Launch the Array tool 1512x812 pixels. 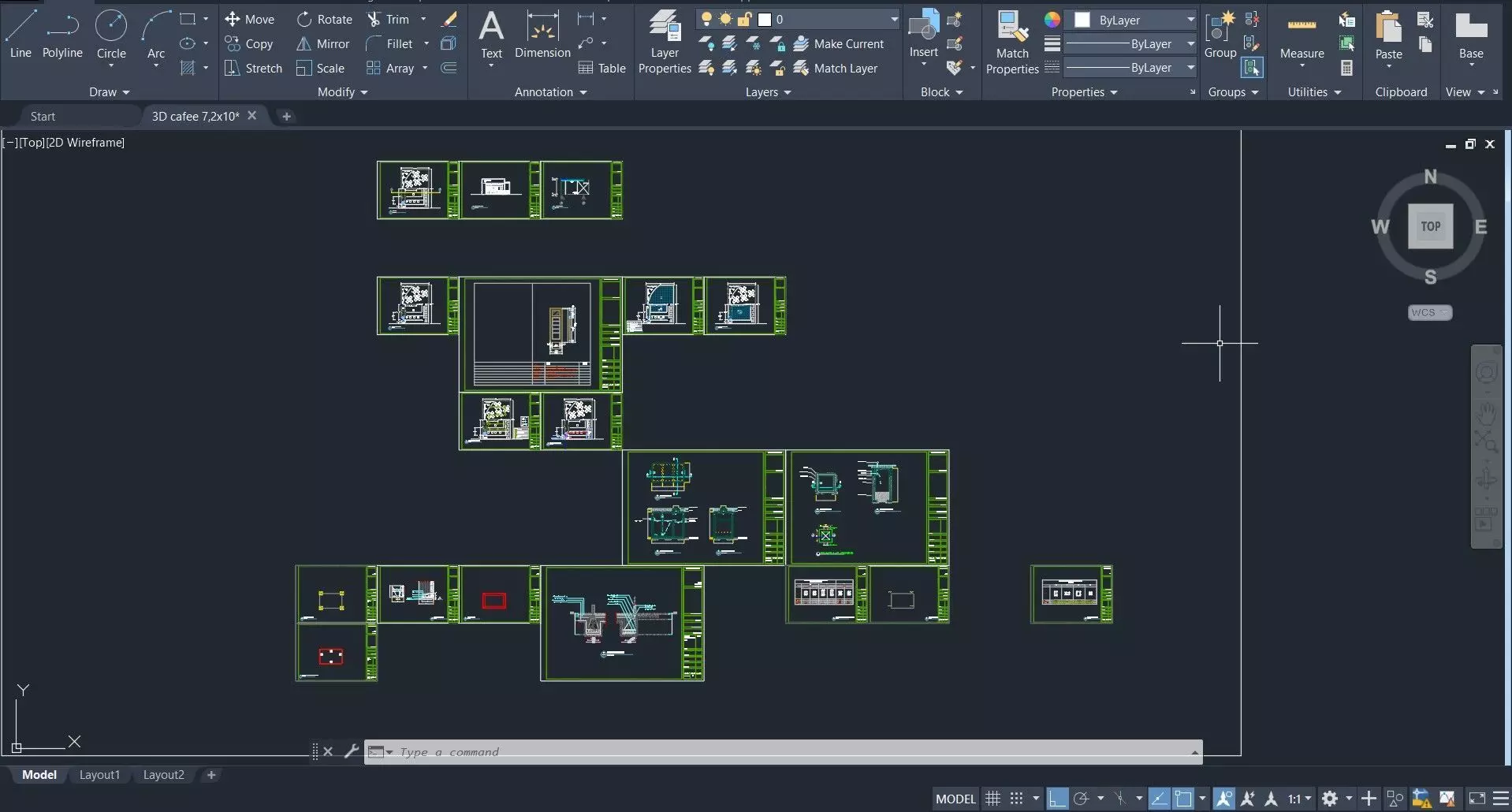pyautogui.click(x=390, y=68)
